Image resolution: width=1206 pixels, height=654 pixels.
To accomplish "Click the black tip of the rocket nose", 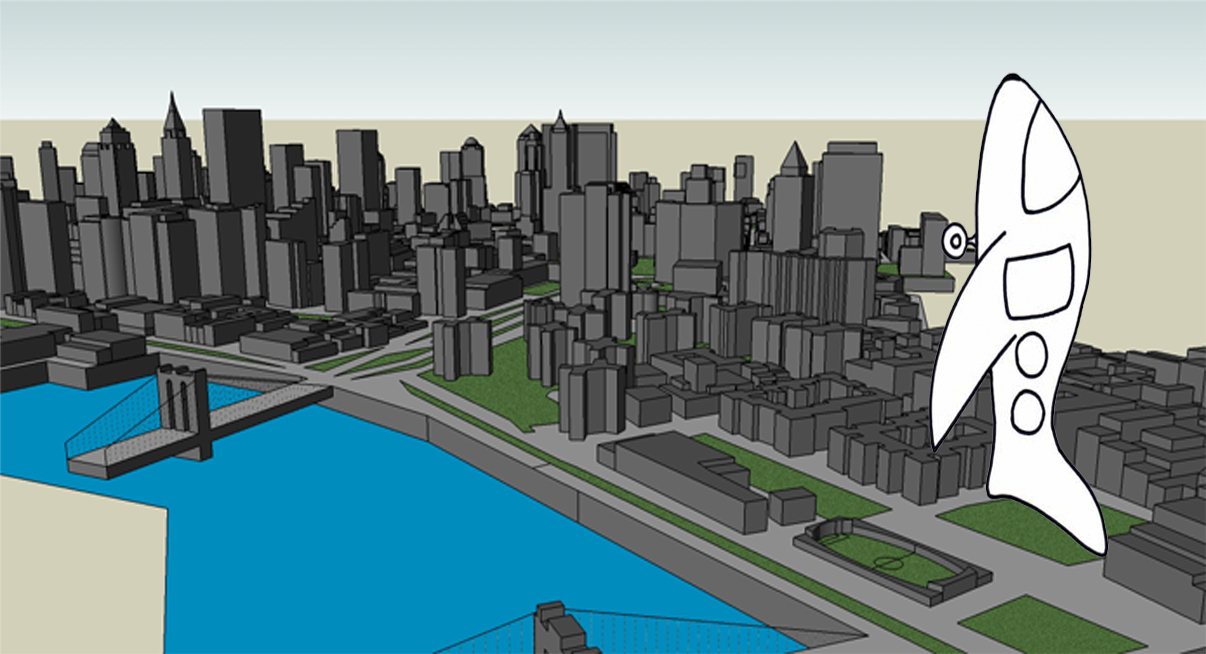I will tap(1011, 76).
